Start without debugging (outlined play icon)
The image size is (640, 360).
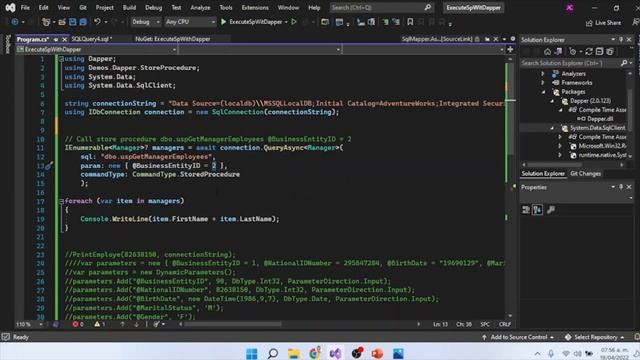click(293, 22)
